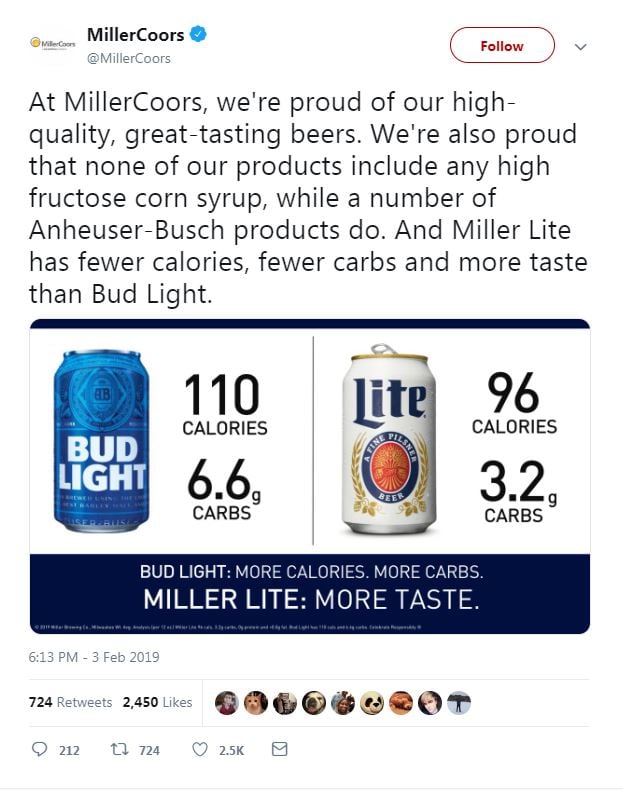Open the MillerCoors display name link
The width and height of the screenshot is (623, 790).
(x=136, y=35)
